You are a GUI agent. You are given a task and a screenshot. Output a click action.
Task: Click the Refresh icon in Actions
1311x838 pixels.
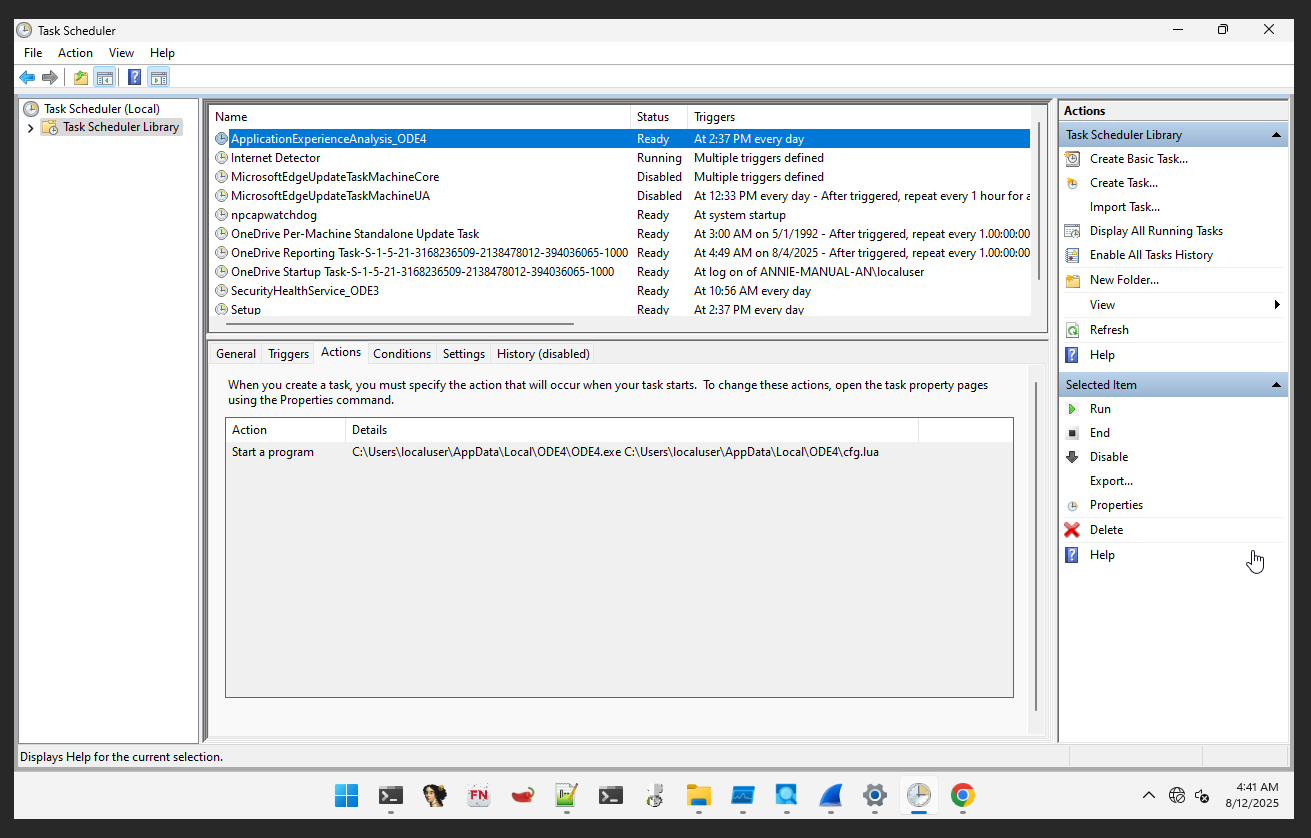(1072, 330)
